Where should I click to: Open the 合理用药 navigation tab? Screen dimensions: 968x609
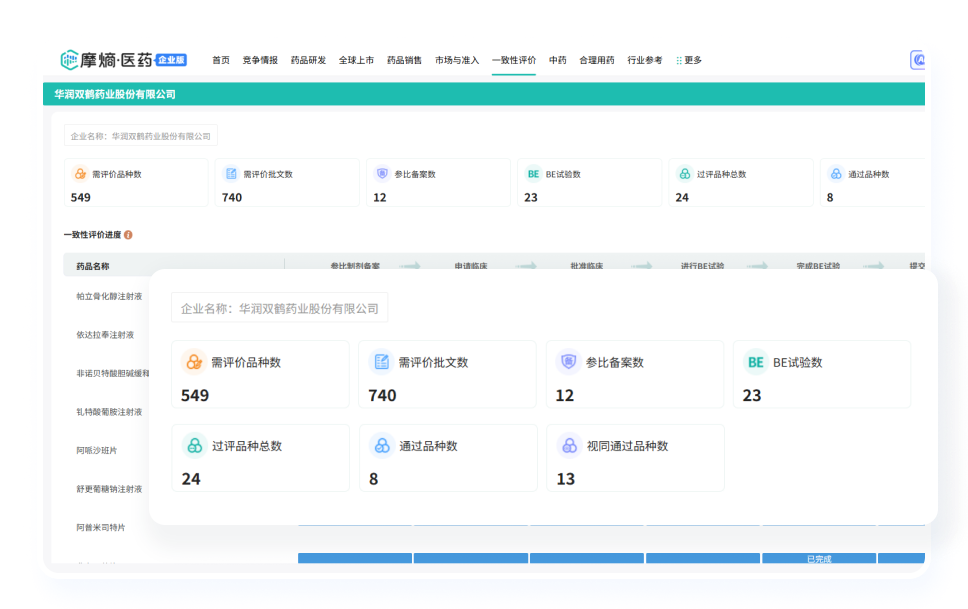pos(596,60)
